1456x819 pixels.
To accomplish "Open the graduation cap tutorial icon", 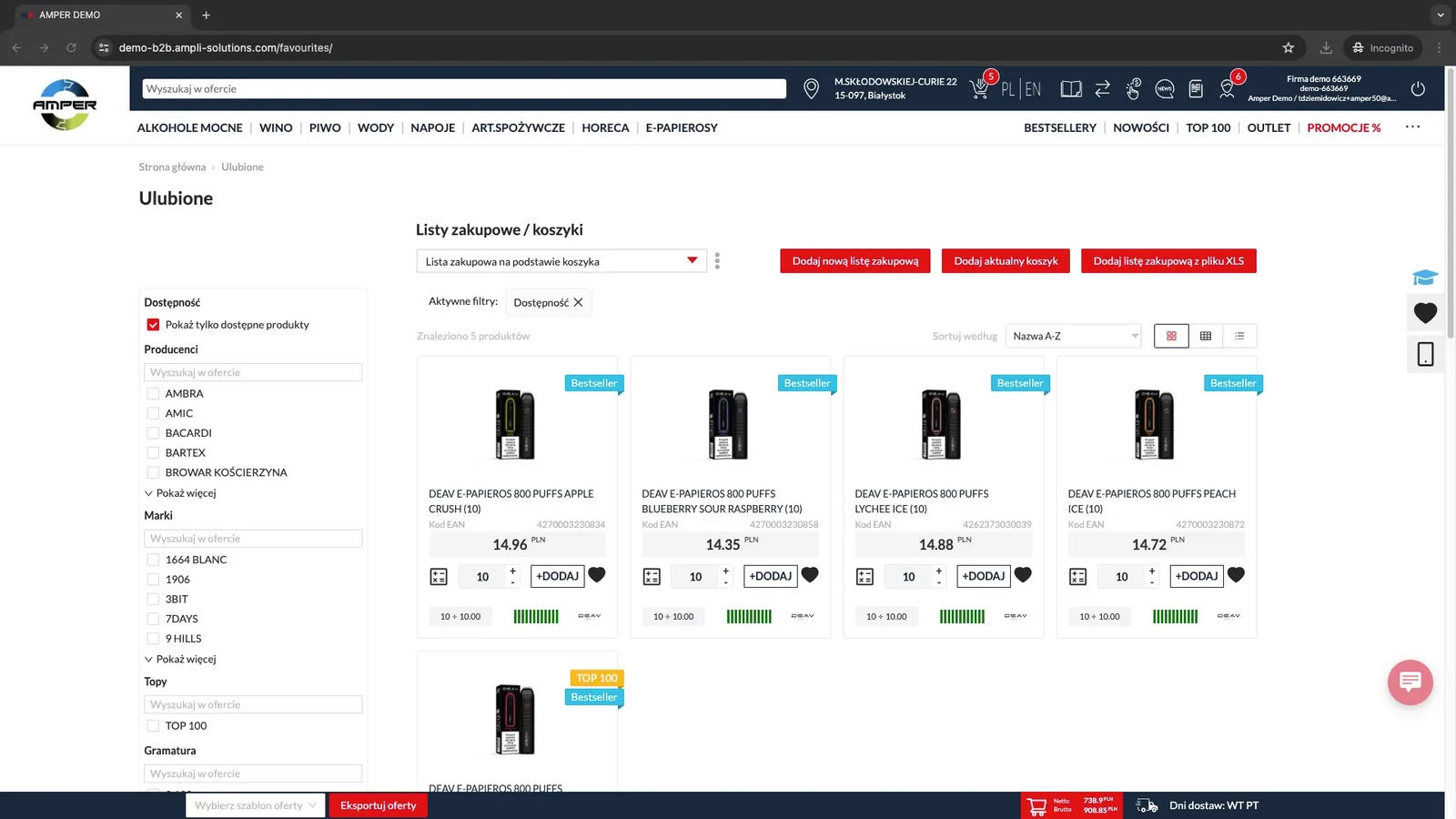I will pyautogui.click(x=1425, y=277).
